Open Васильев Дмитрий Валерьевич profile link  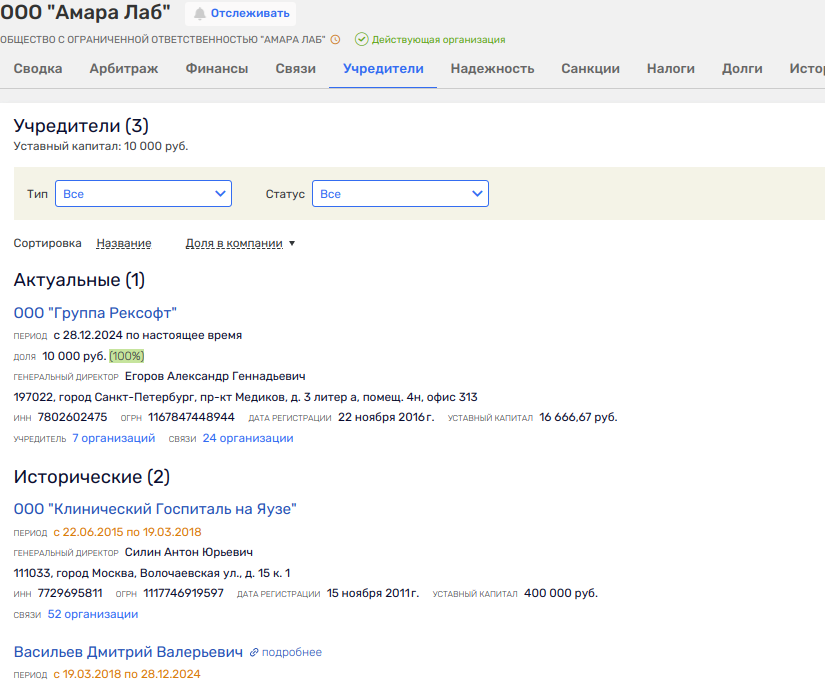128,652
